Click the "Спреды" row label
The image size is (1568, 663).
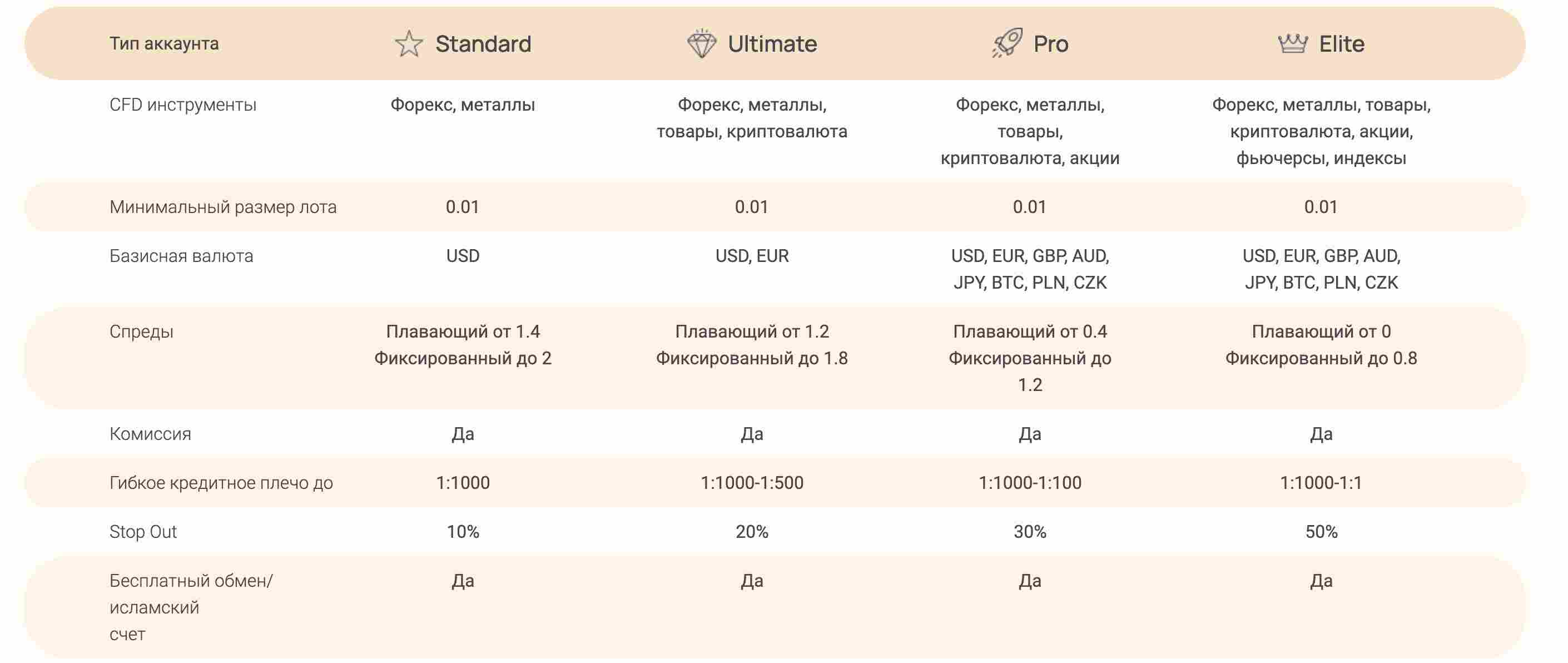coord(141,332)
